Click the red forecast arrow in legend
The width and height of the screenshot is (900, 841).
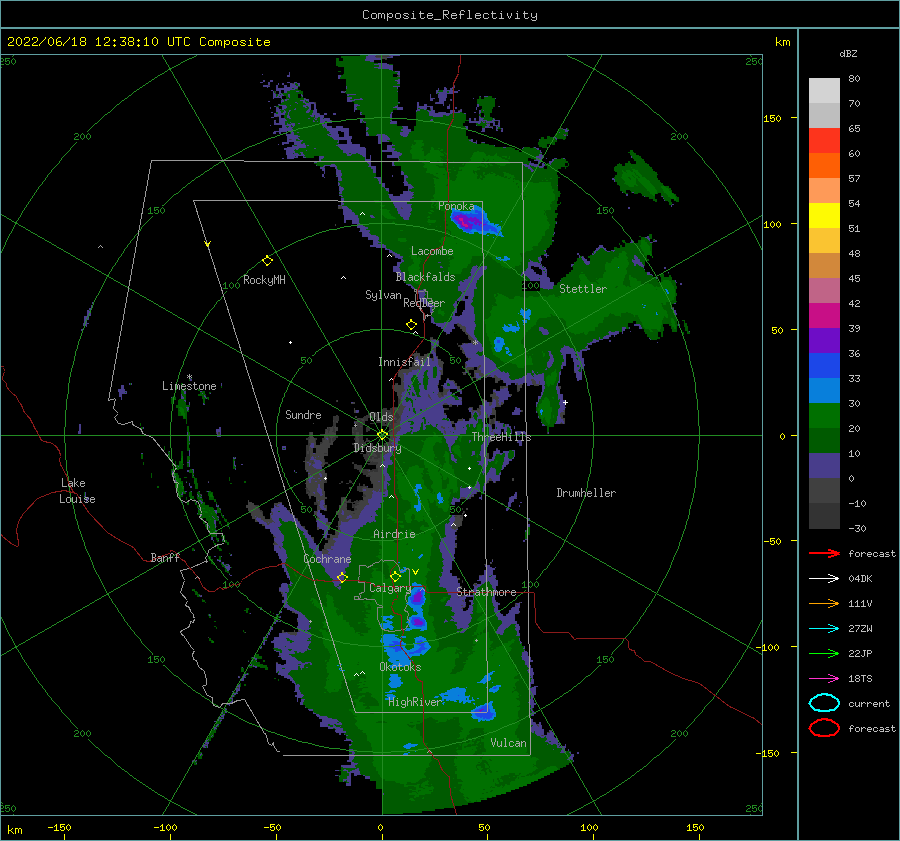point(824,553)
